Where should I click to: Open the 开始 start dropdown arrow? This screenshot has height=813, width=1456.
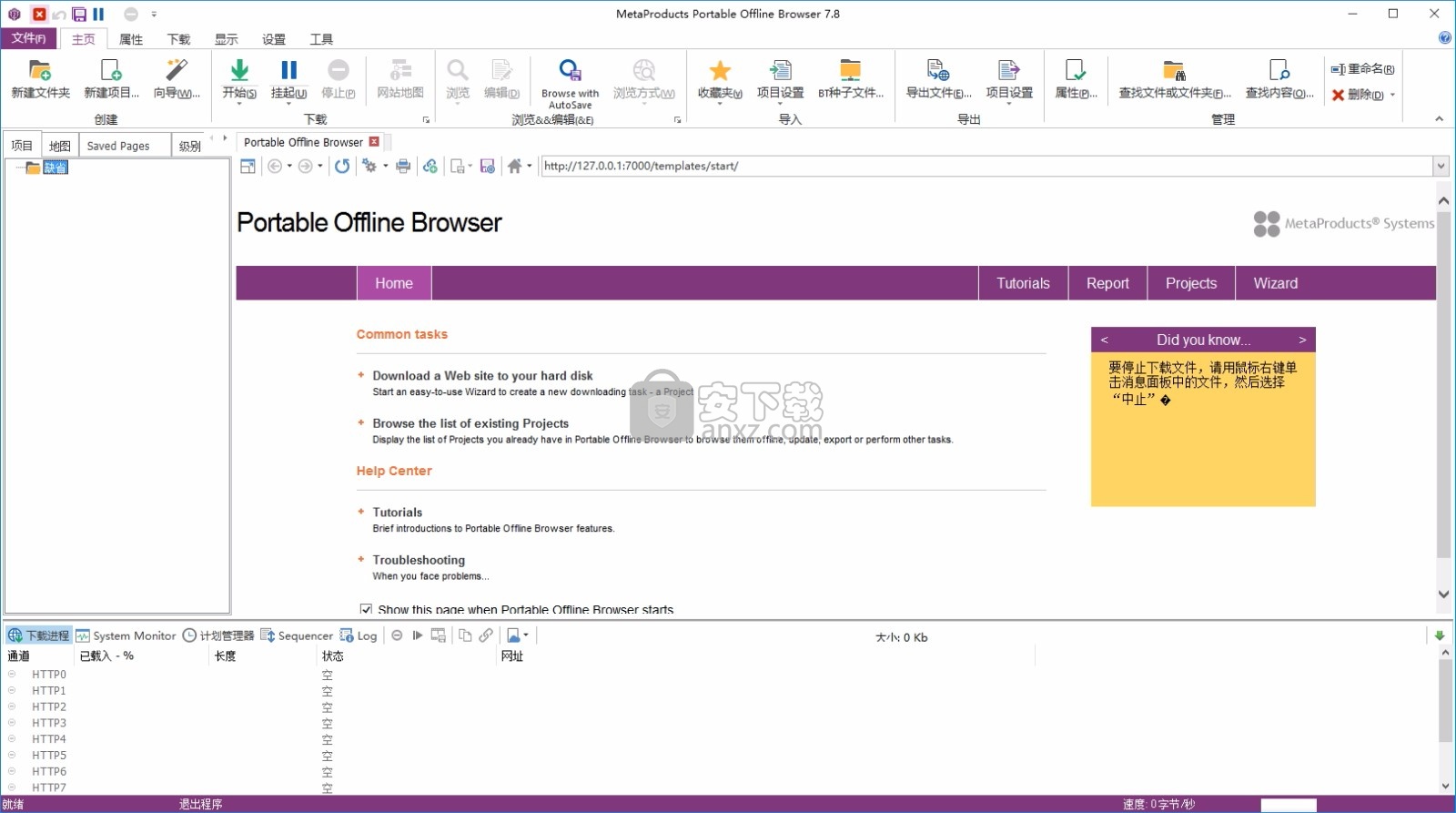239,104
